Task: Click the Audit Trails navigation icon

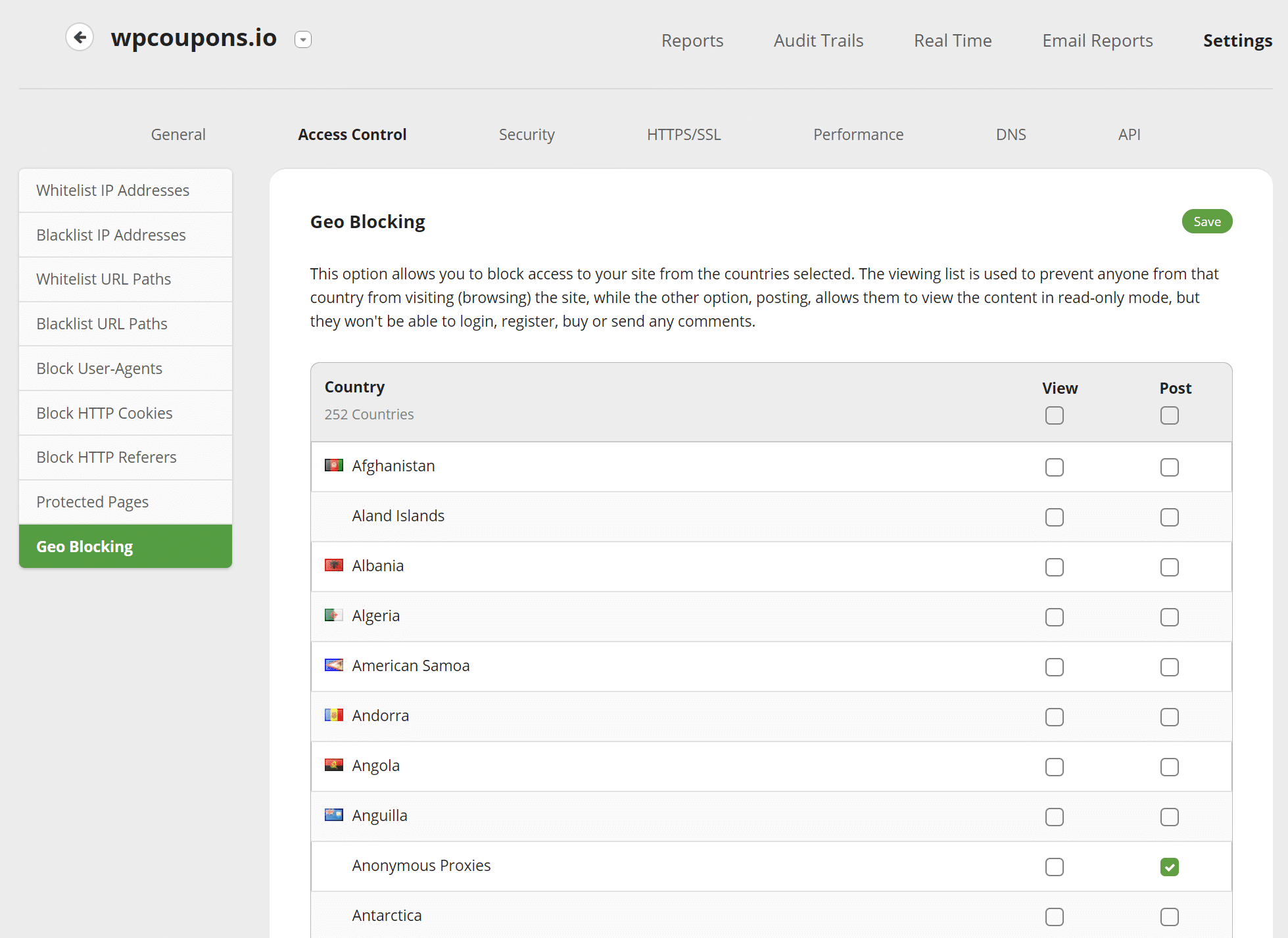Action: (x=818, y=40)
